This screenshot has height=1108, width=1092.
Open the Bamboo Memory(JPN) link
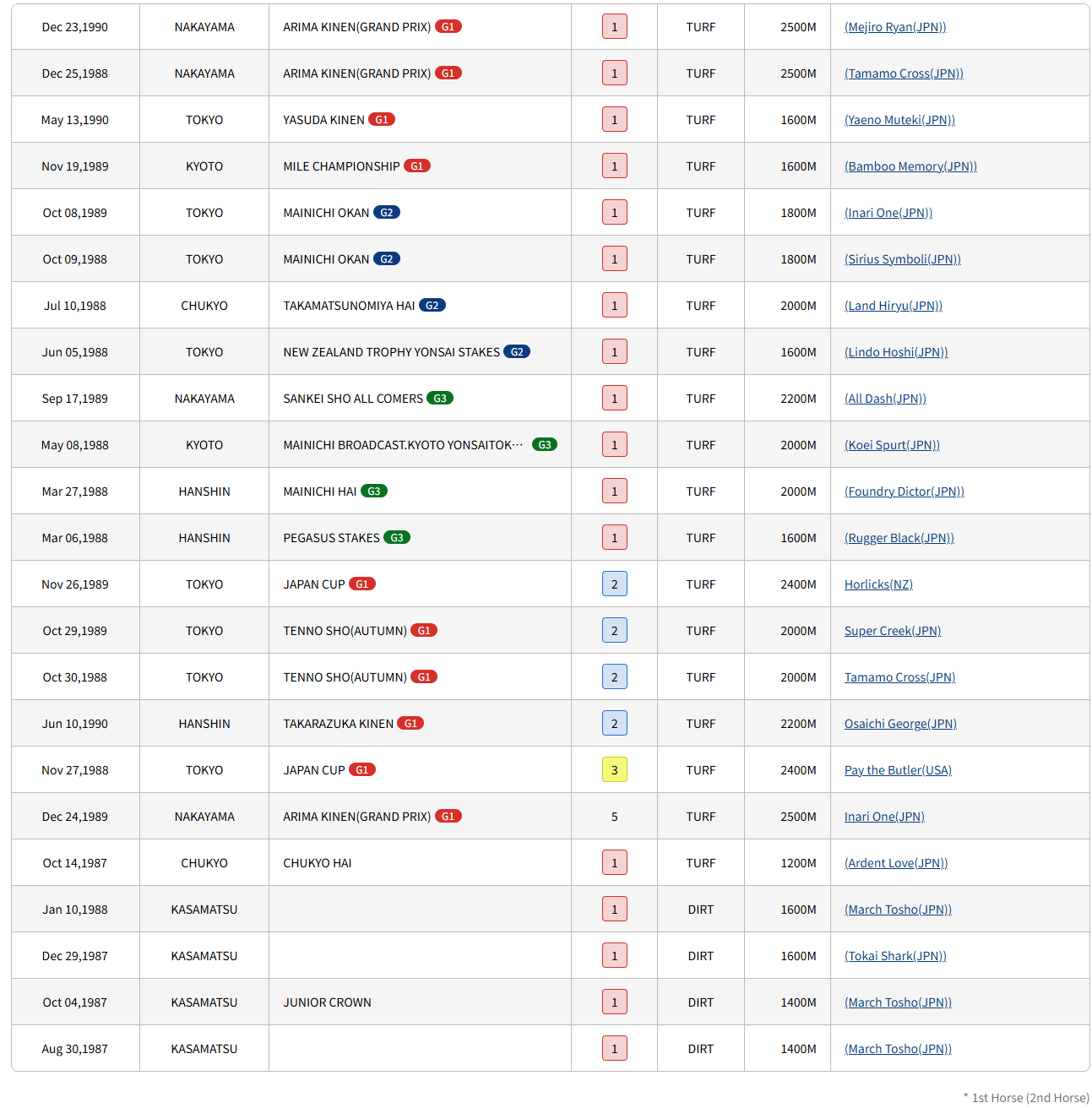coord(910,166)
